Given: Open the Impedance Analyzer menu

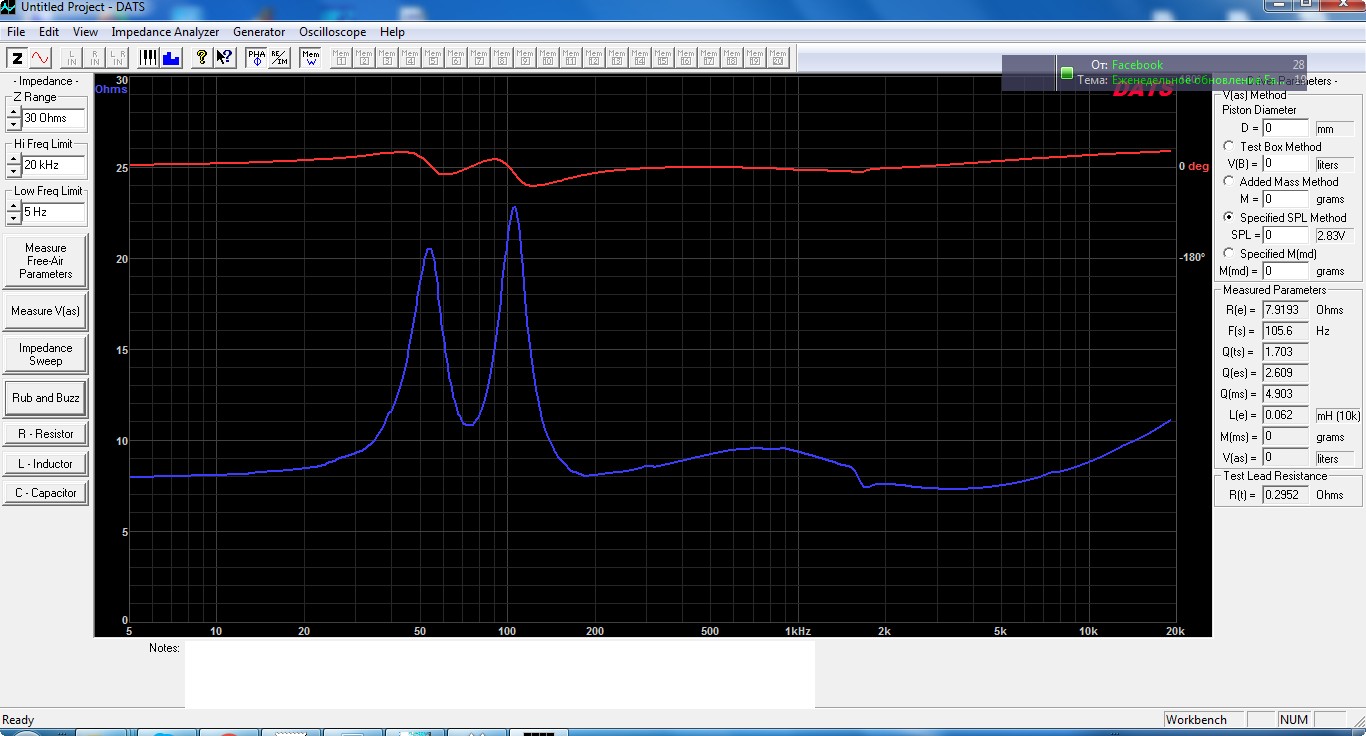Looking at the screenshot, I should pyautogui.click(x=165, y=32).
